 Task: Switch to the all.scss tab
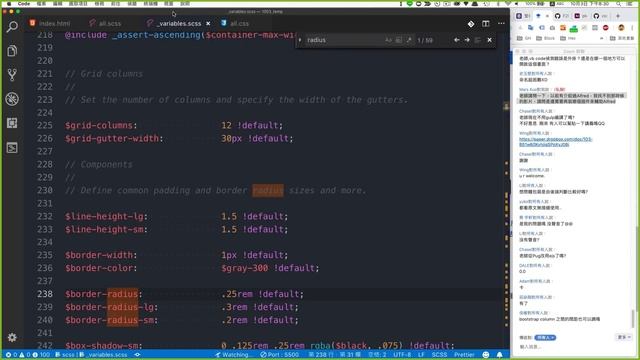point(105,24)
